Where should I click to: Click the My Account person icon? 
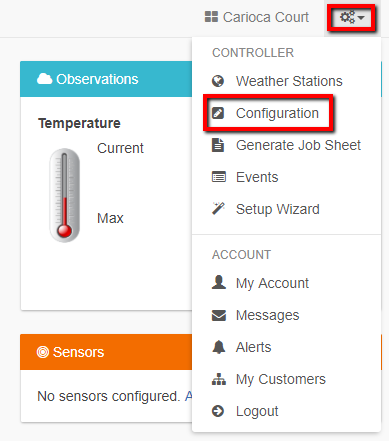(x=219, y=282)
